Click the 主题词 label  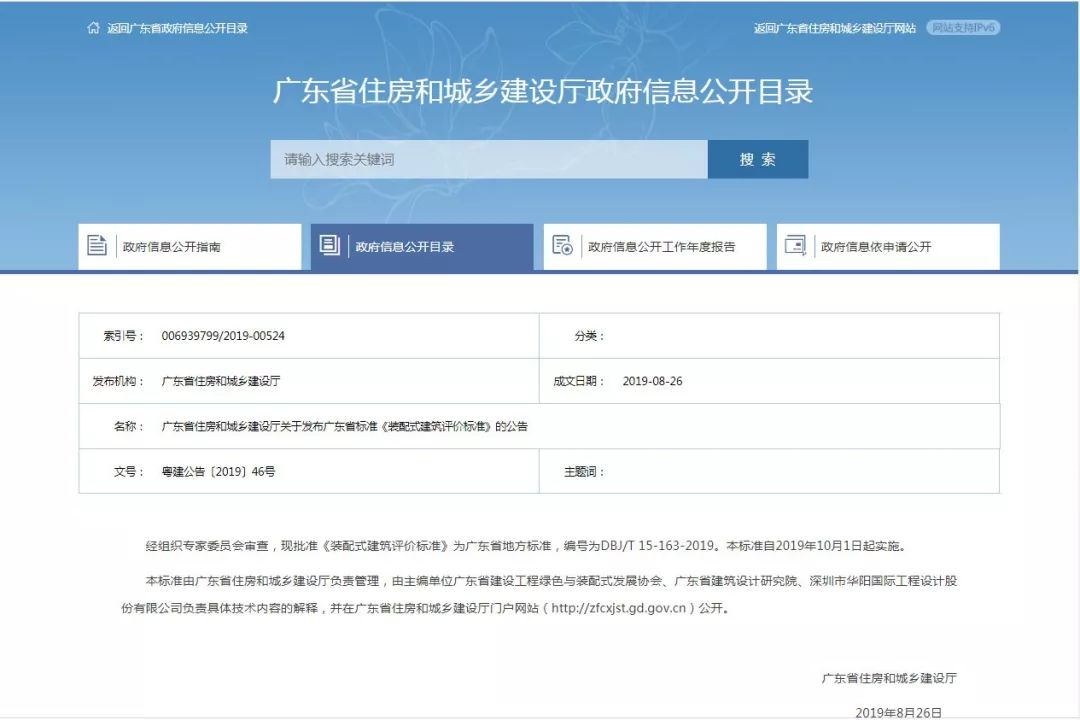coord(584,472)
